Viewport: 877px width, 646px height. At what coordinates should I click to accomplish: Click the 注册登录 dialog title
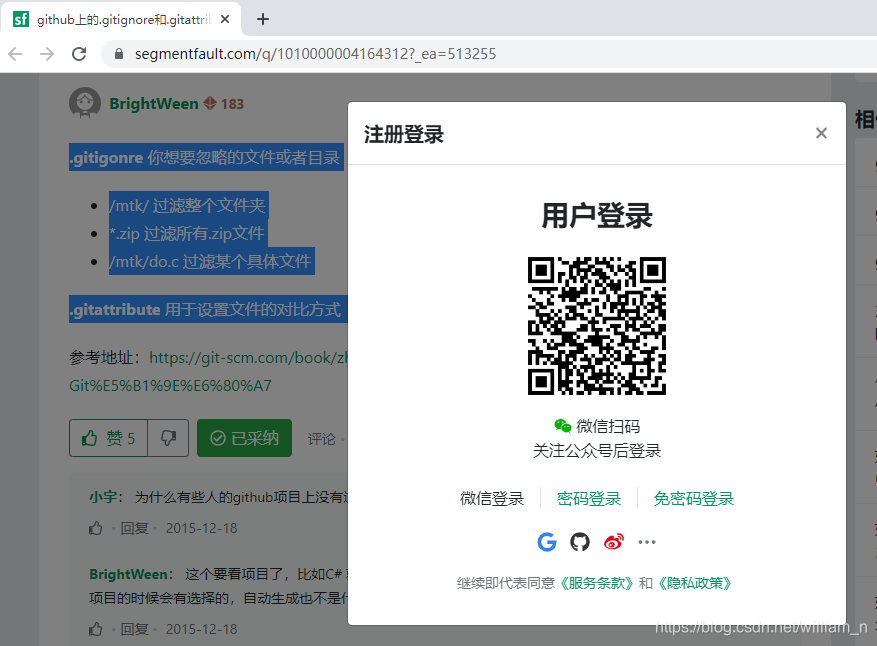(403, 134)
